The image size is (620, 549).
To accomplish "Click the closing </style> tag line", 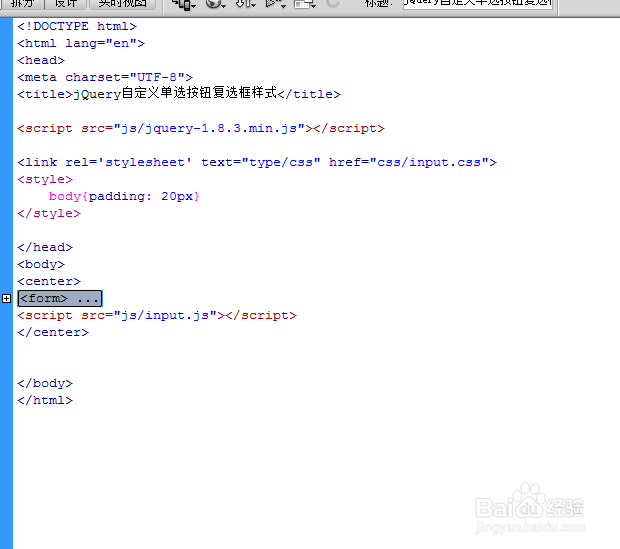I will [x=49, y=214].
